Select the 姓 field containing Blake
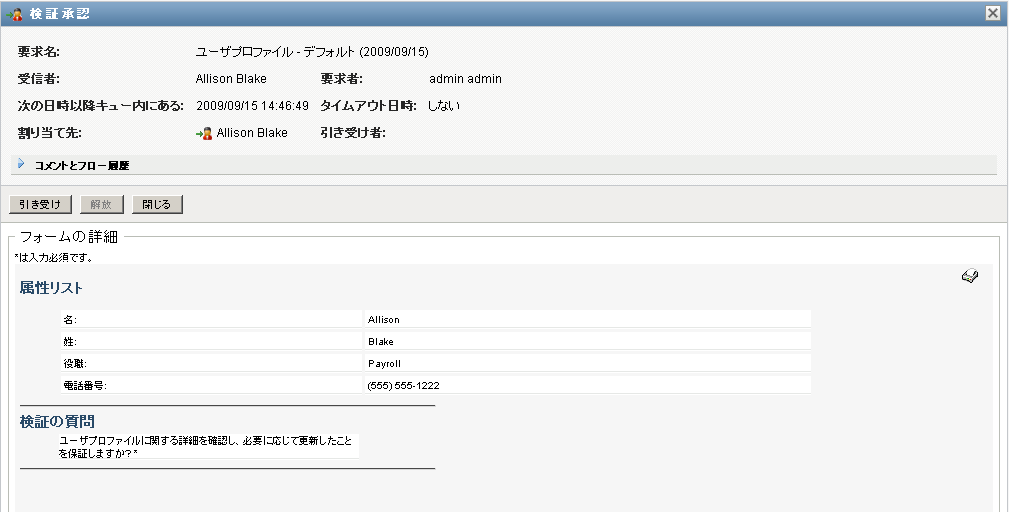 (587, 342)
